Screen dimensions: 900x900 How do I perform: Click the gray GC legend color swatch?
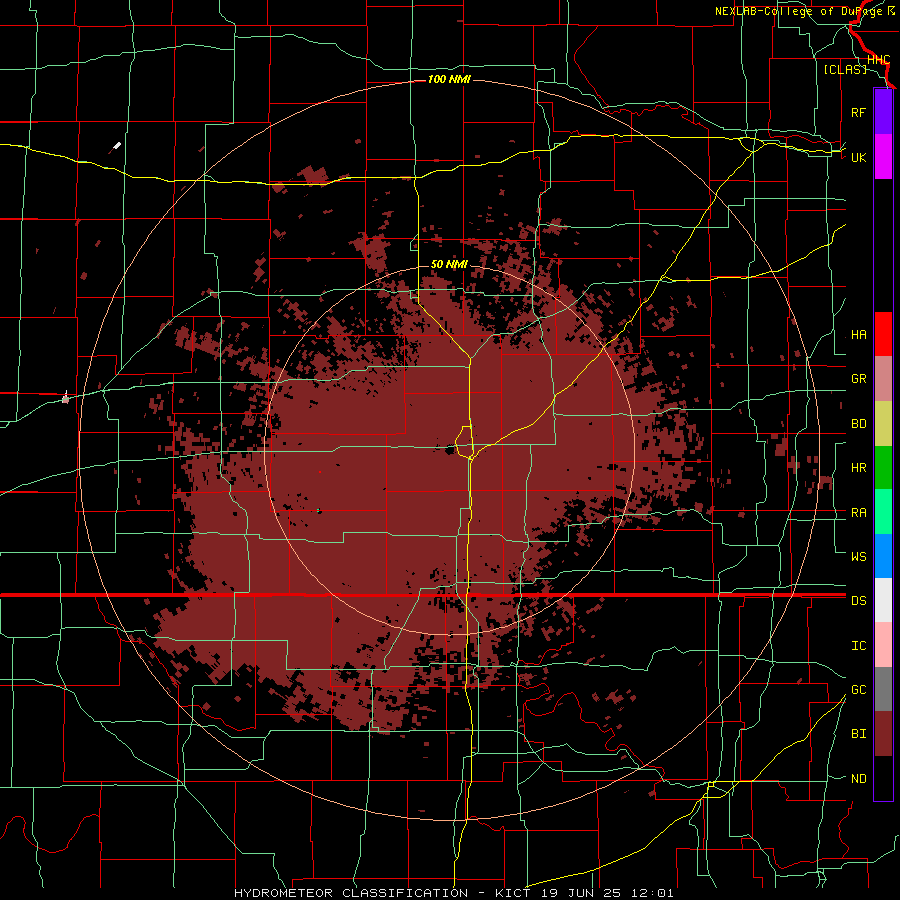[x=883, y=689]
